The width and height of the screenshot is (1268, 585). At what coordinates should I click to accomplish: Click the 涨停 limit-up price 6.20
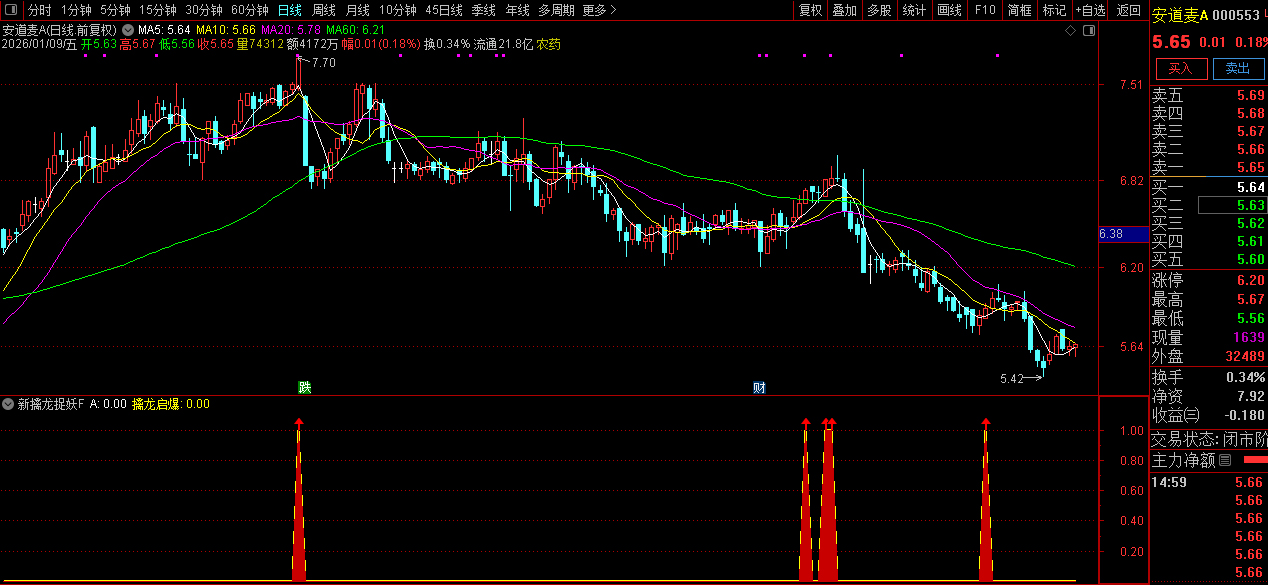(x=1250, y=280)
